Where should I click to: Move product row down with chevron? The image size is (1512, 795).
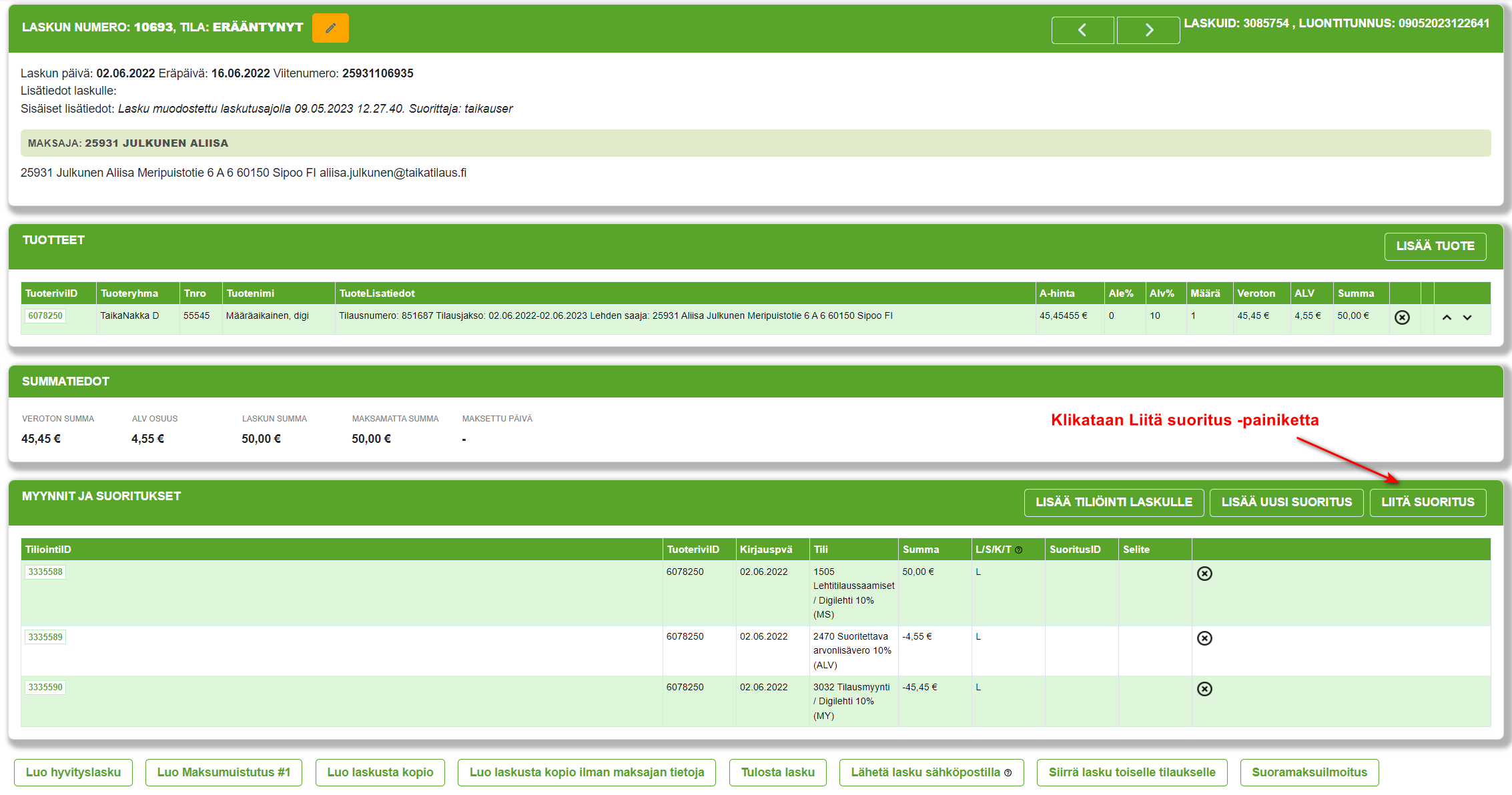(x=1467, y=317)
